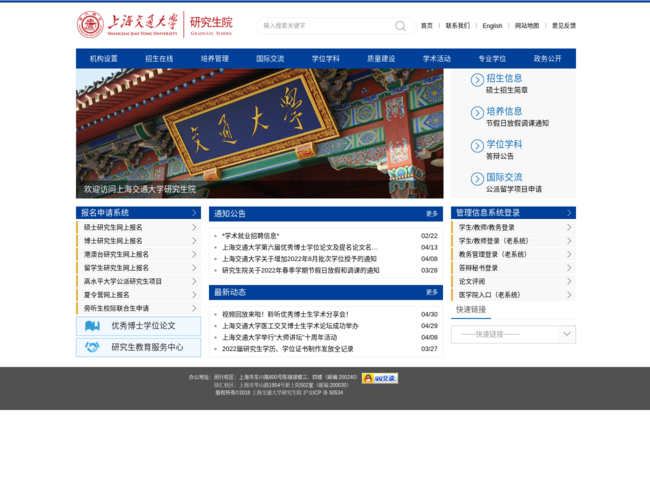Open 研究生教育服务中心 banner button
This screenshot has width=650, height=500.
(x=138, y=347)
